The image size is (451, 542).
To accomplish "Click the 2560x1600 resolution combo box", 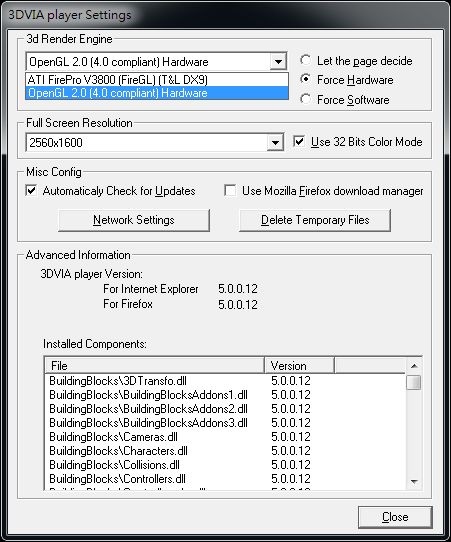I will click(x=154, y=142).
